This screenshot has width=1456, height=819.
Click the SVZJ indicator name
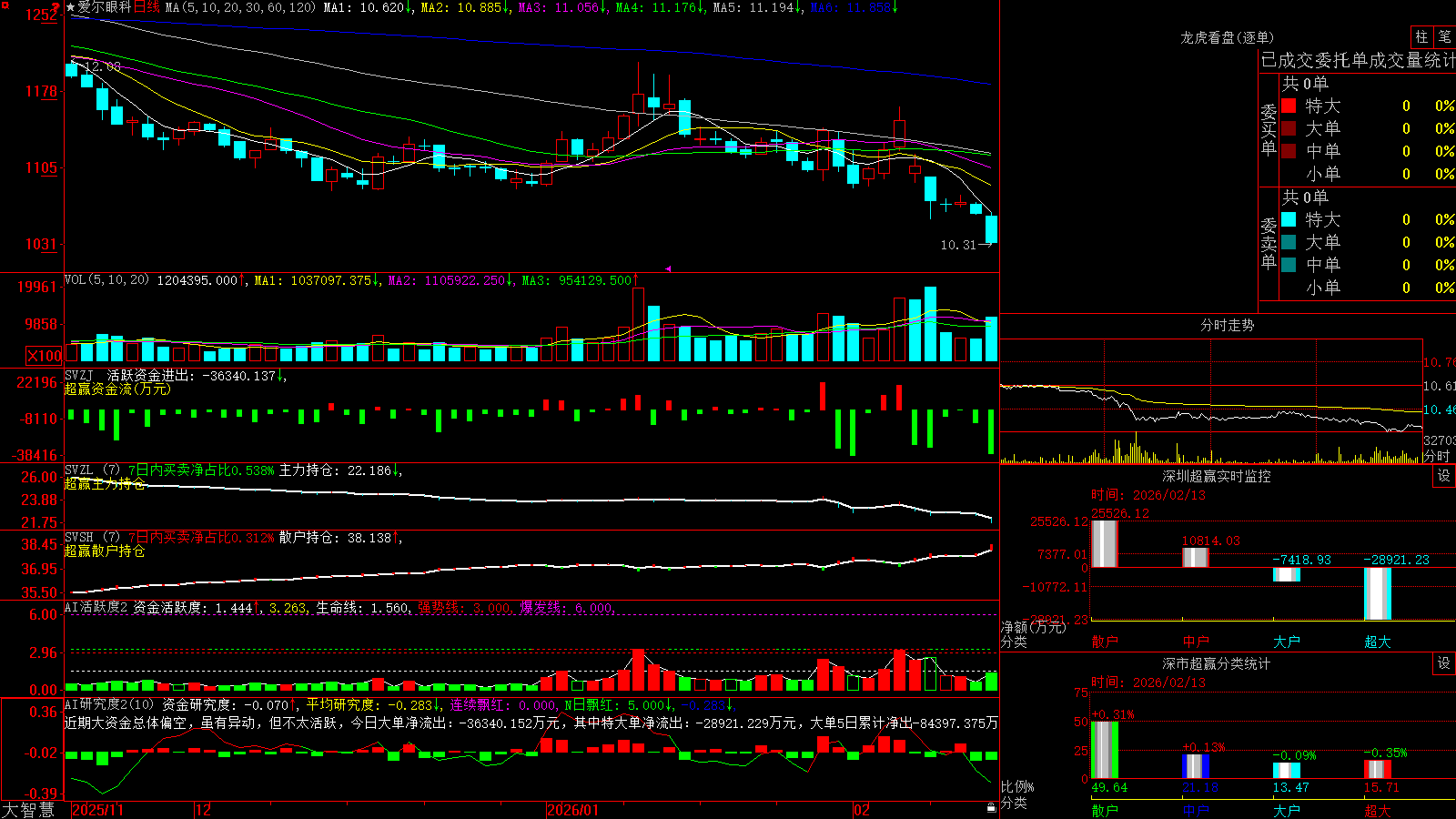tap(79, 375)
